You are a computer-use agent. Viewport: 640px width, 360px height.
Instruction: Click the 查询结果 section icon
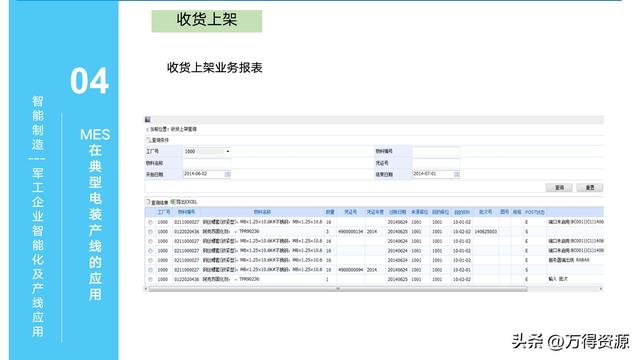point(148,202)
